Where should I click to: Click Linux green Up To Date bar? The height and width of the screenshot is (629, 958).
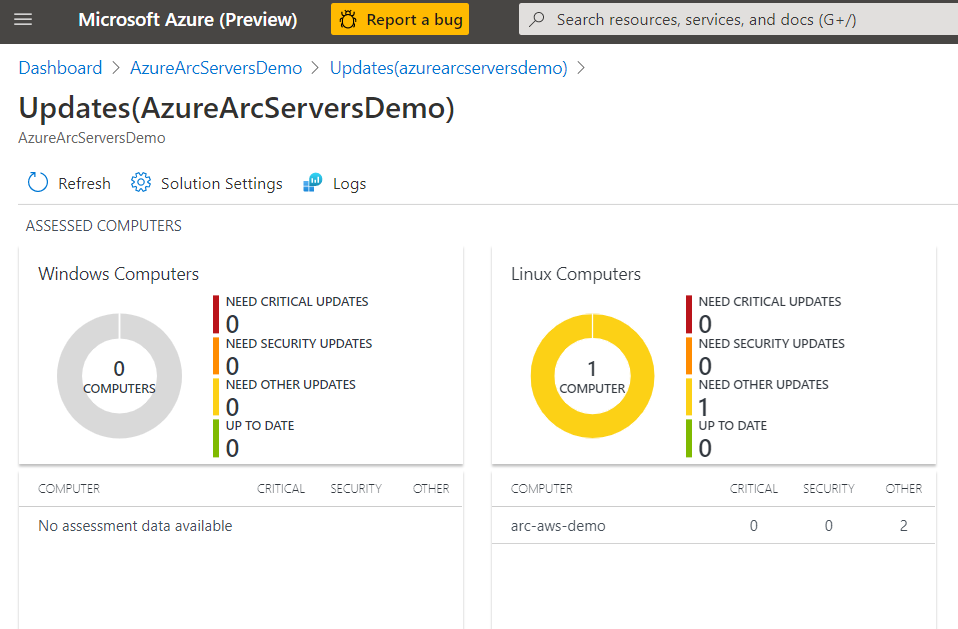tap(689, 438)
